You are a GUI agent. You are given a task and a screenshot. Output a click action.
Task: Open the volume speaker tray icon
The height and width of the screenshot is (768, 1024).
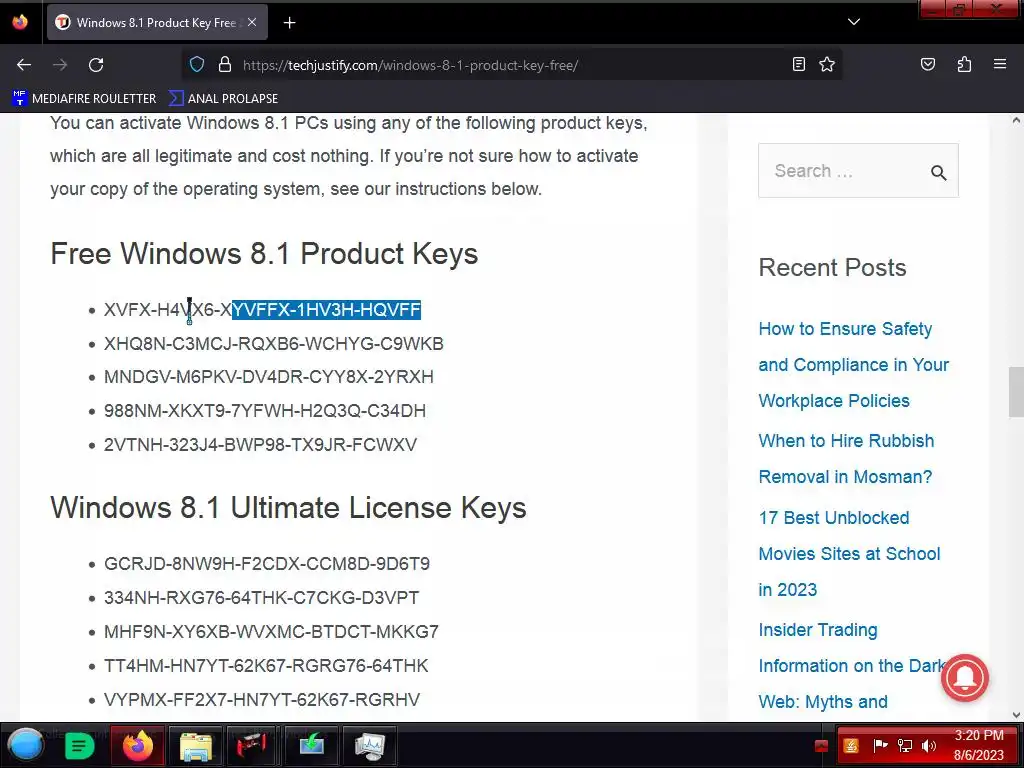click(x=928, y=746)
